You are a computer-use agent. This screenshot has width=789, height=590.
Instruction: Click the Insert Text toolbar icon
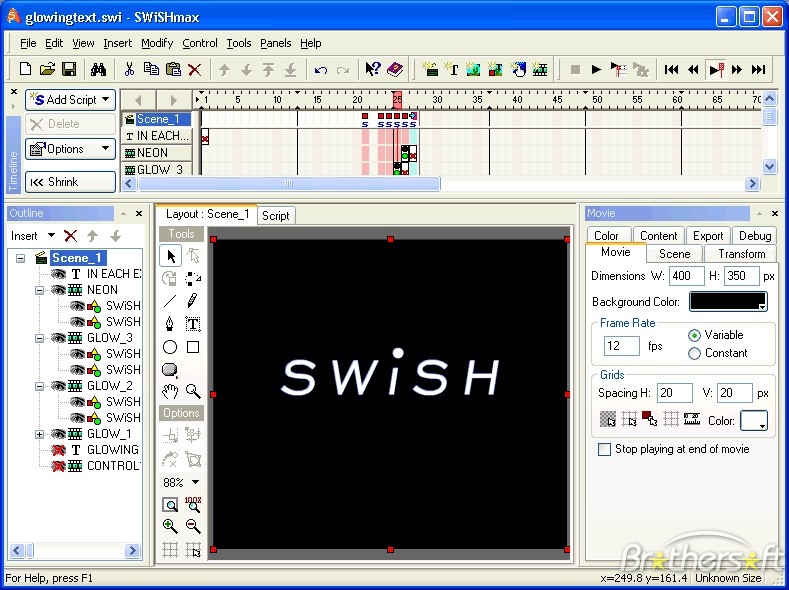[x=451, y=69]
